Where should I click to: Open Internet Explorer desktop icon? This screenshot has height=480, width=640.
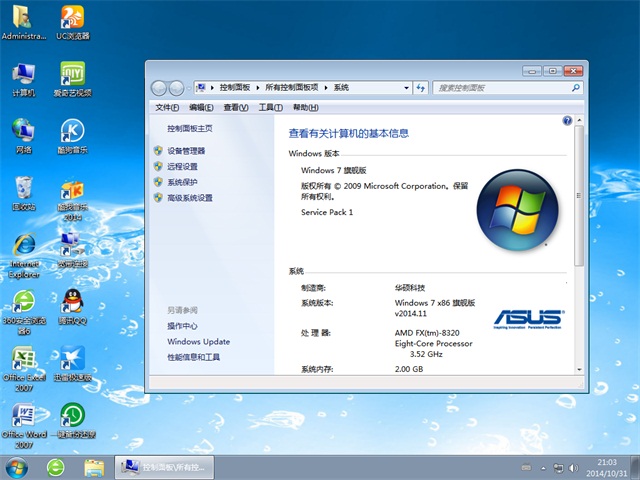click(24, 246)
